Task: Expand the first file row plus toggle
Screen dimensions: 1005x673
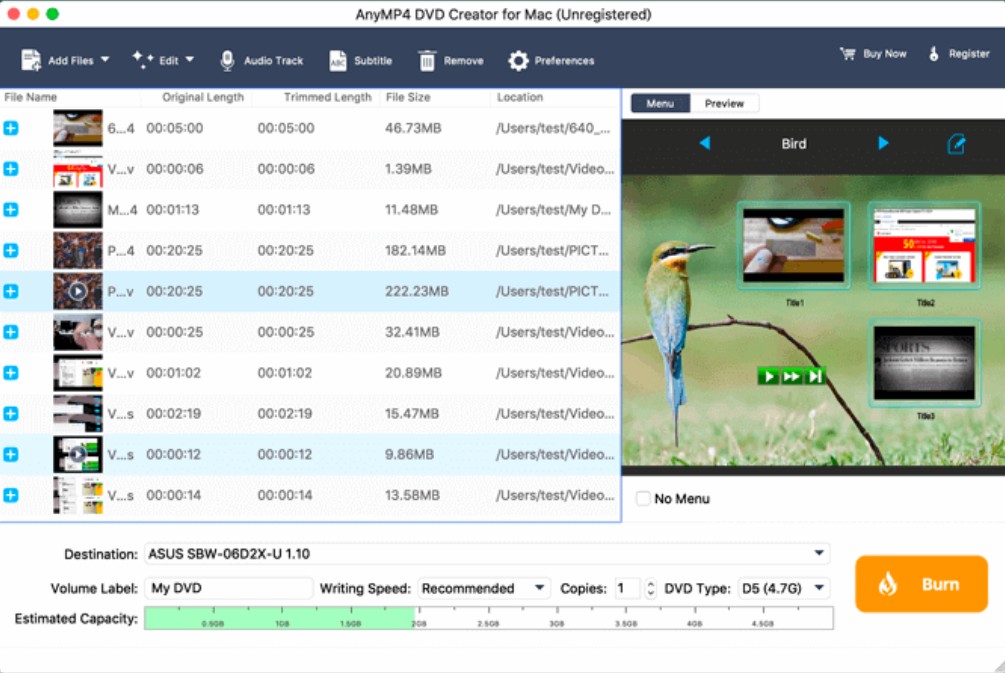Action: pos(11,128)
